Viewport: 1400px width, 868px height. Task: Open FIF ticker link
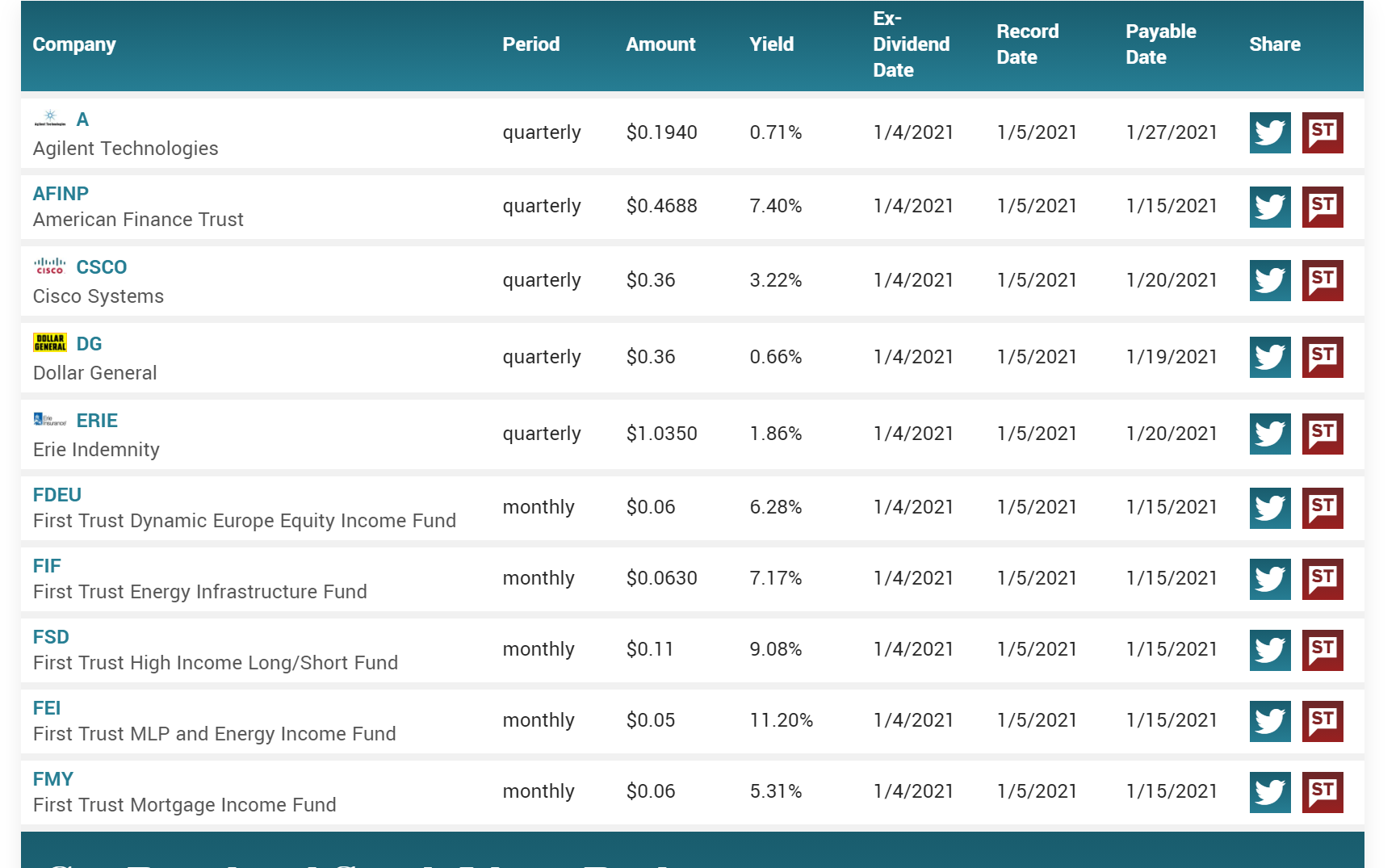pyautogui.click(x=47, y=566)
